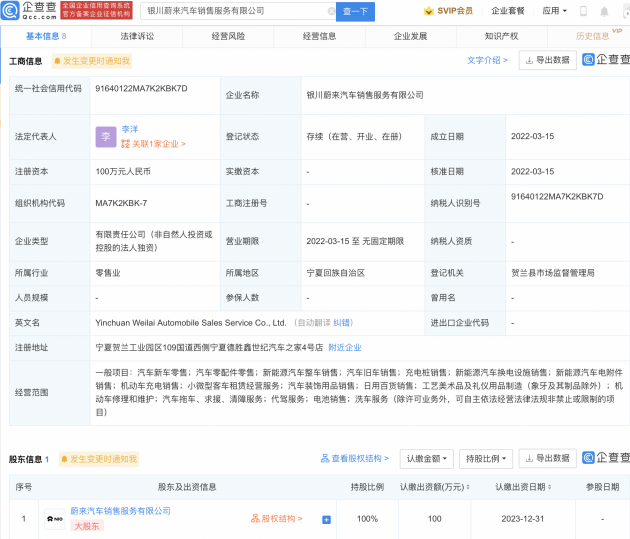Select the 零售业 industry cell
The width and height of the screenshot is (630, 539).
[108, 273]
